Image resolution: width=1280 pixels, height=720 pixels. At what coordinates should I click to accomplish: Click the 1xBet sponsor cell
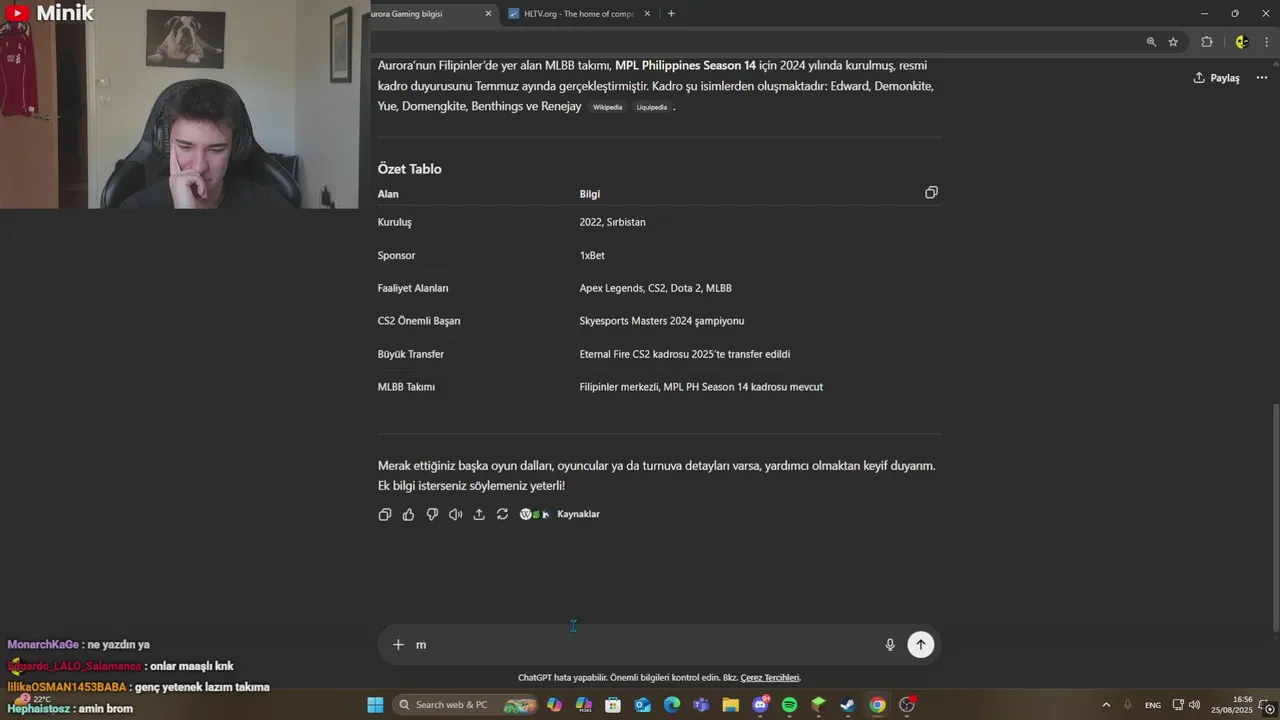pos(592,255)
